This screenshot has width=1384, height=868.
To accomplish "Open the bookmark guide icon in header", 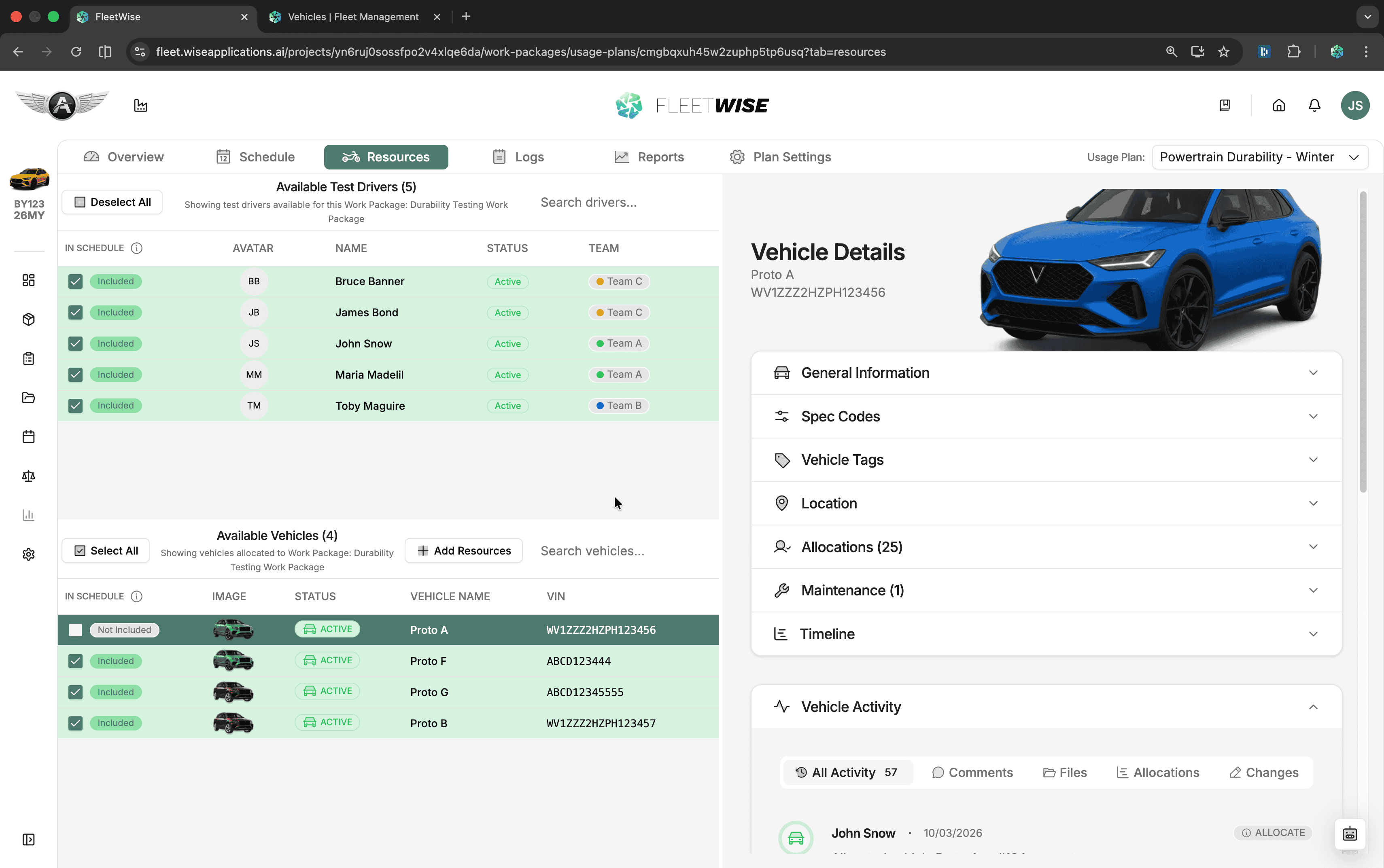I will pyautogui.click(x=1225, y=106).
